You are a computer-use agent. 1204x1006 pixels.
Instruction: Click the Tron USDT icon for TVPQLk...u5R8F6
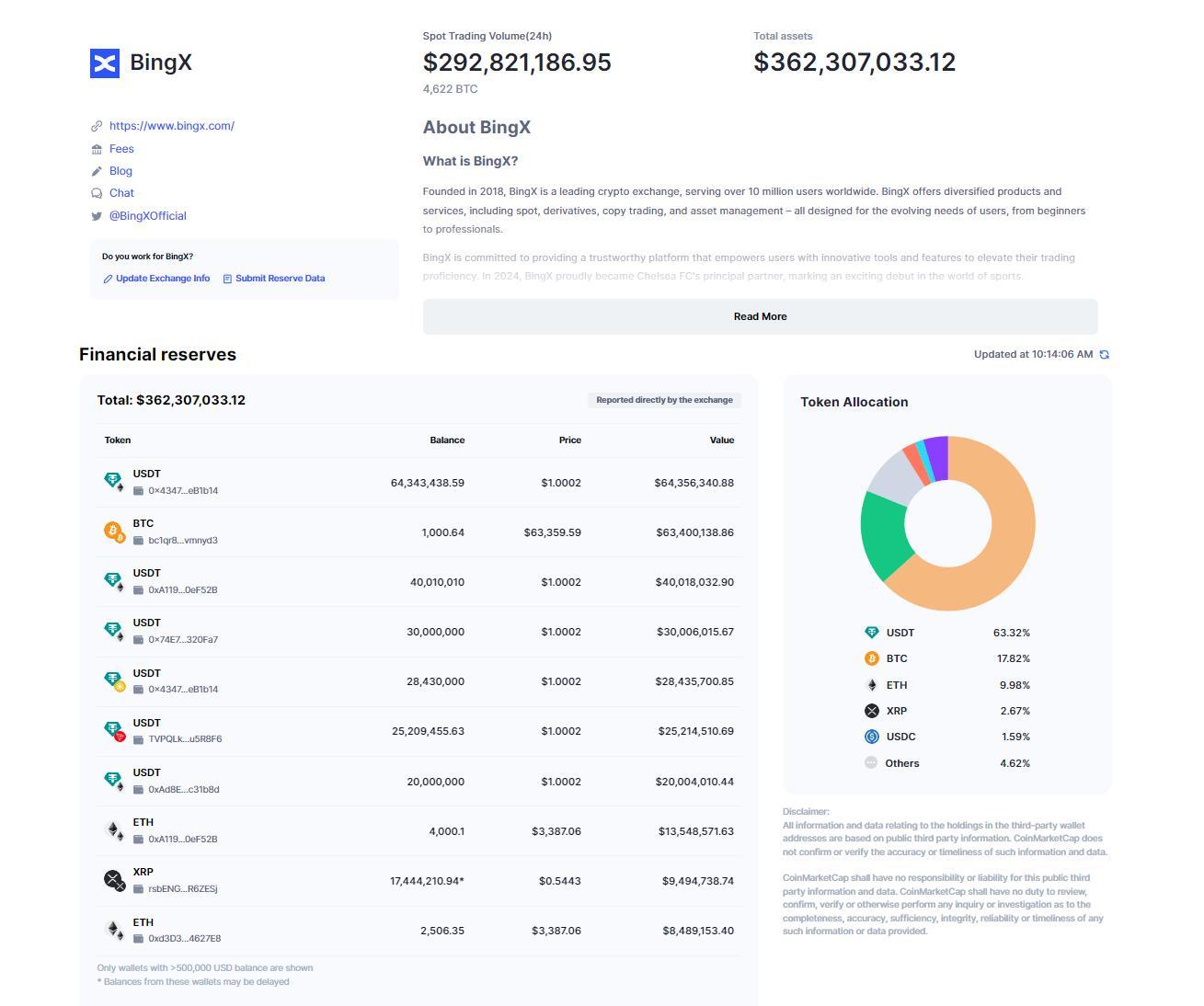pyautogui.click(x=115, y=731)
